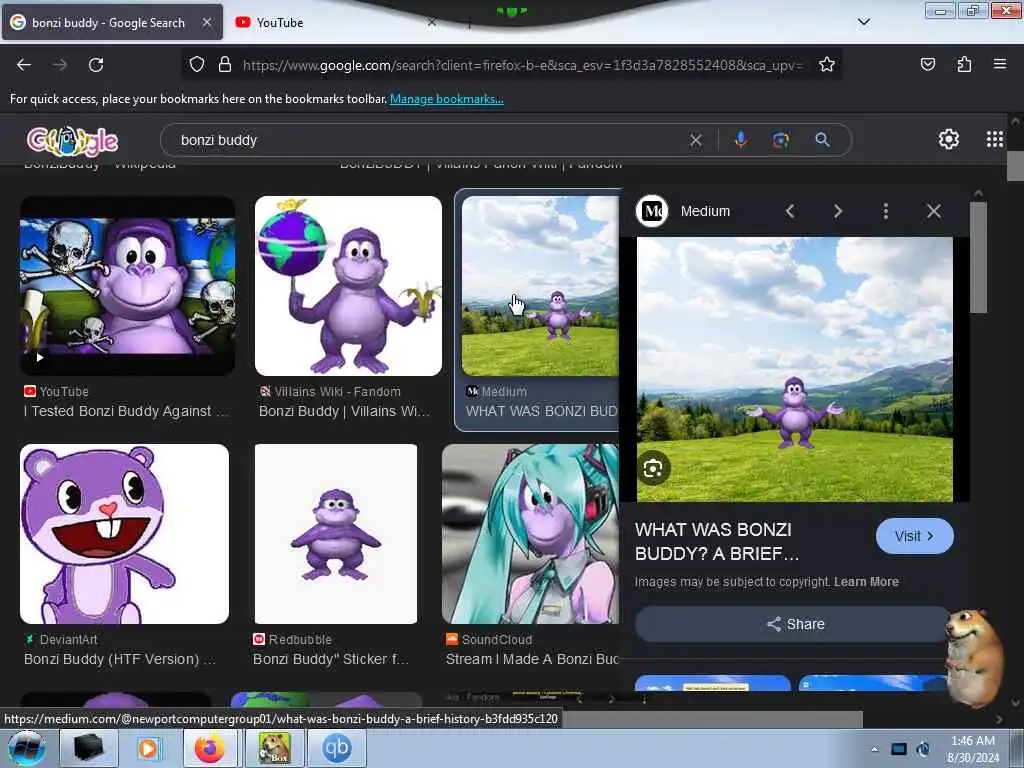Click the Visit button in the preview

(914, 536)
